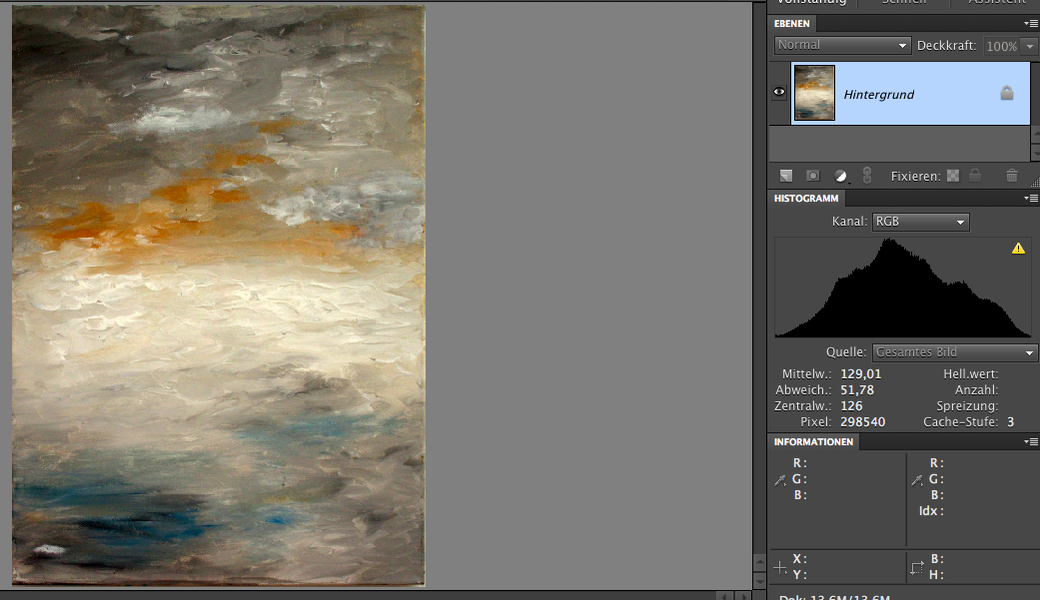Click the Ebenen list scroll-up arrow
This screenshot has height=600, width=1040.
[1035, 135]
